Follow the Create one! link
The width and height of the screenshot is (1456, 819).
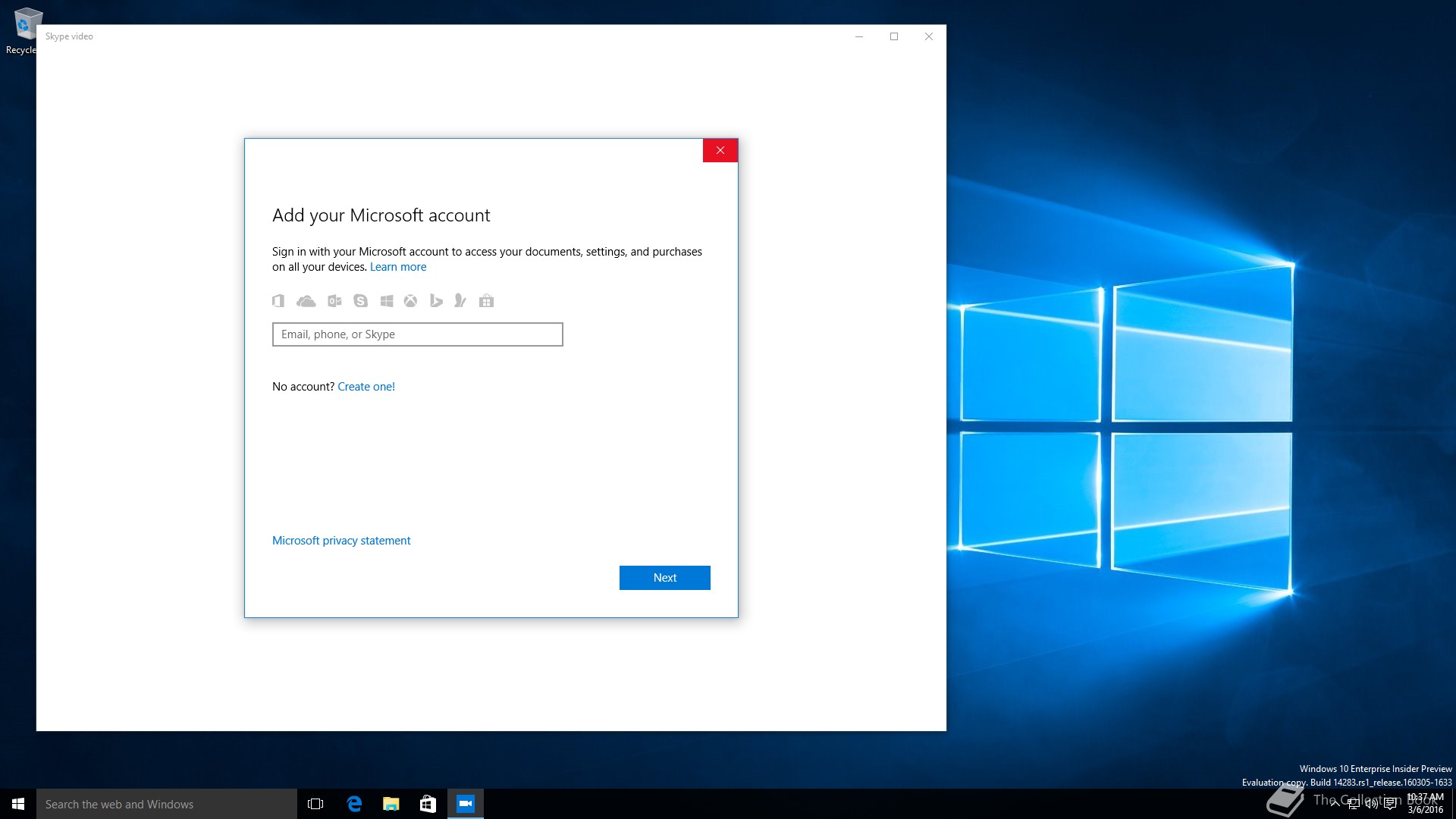[x=366, y=387]
